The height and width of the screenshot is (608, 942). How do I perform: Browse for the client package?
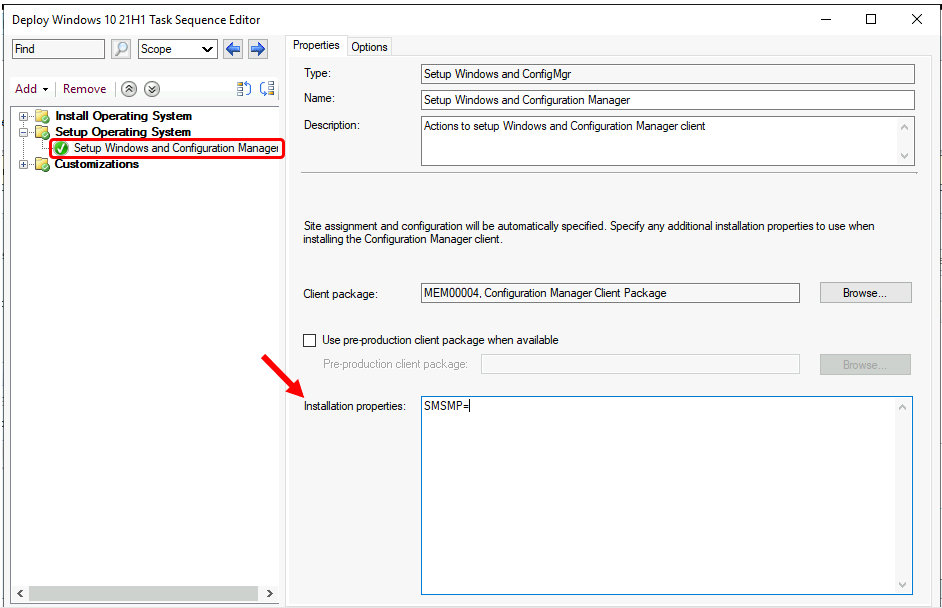[865, 293]
